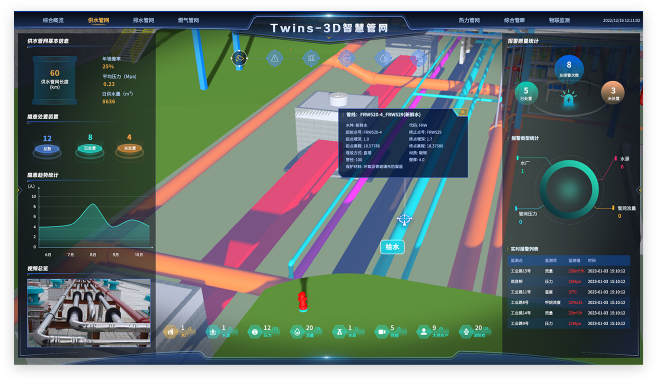
Task: Select the water droplet icon in scene toolbar
Action: click(383, 58)
